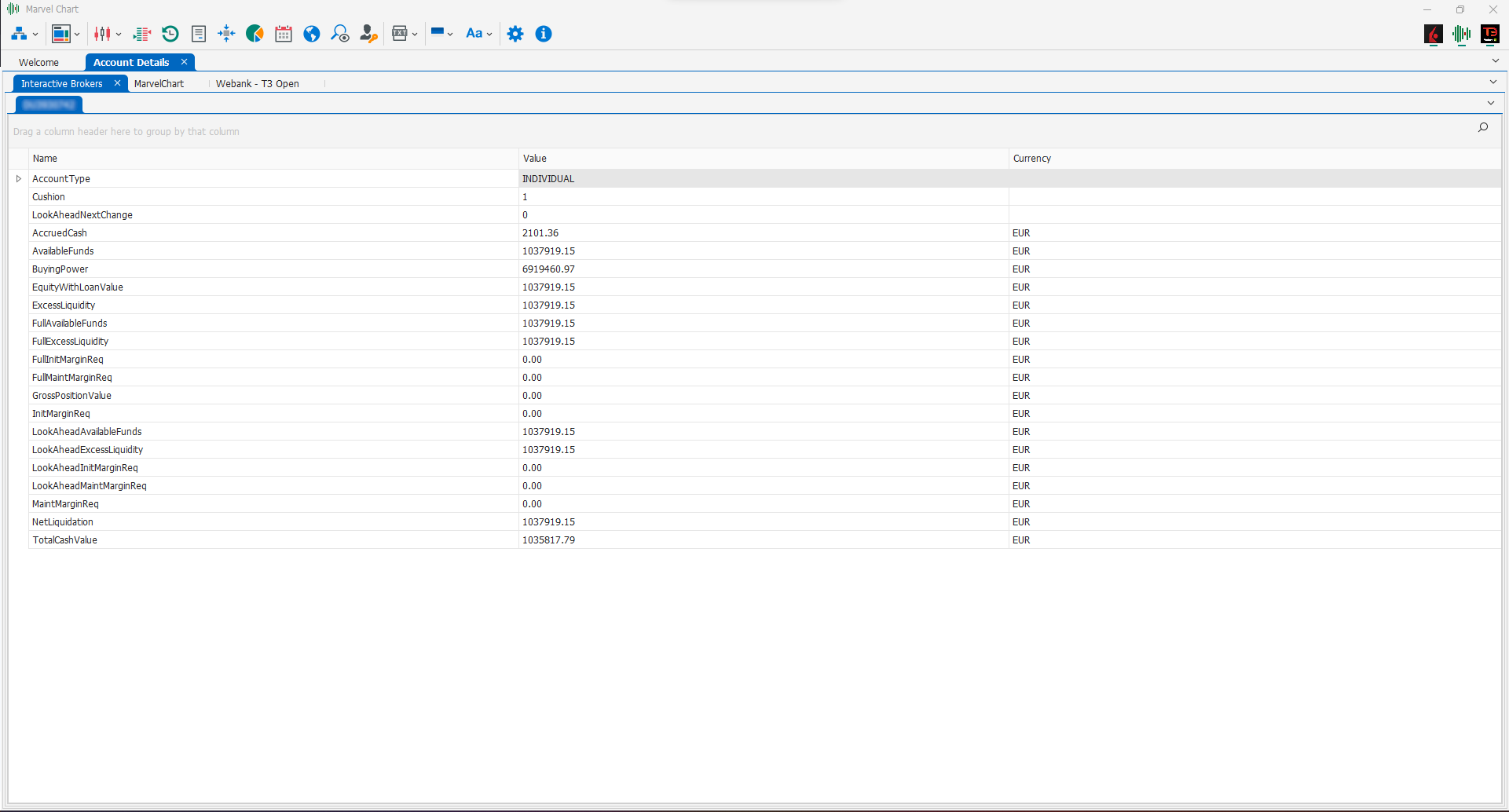Click the Marvel Chart app icon in title bar

coord(13,9)
